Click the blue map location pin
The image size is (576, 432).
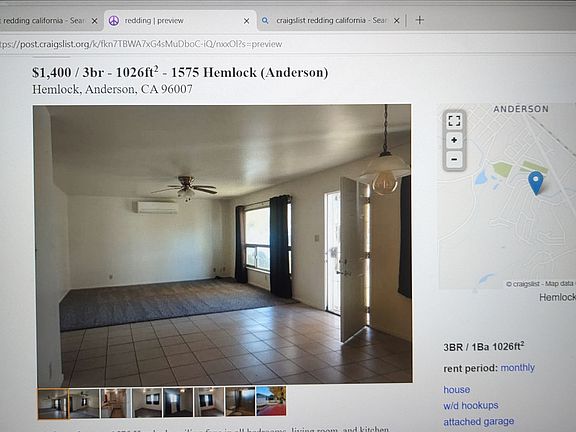(536, 183)
